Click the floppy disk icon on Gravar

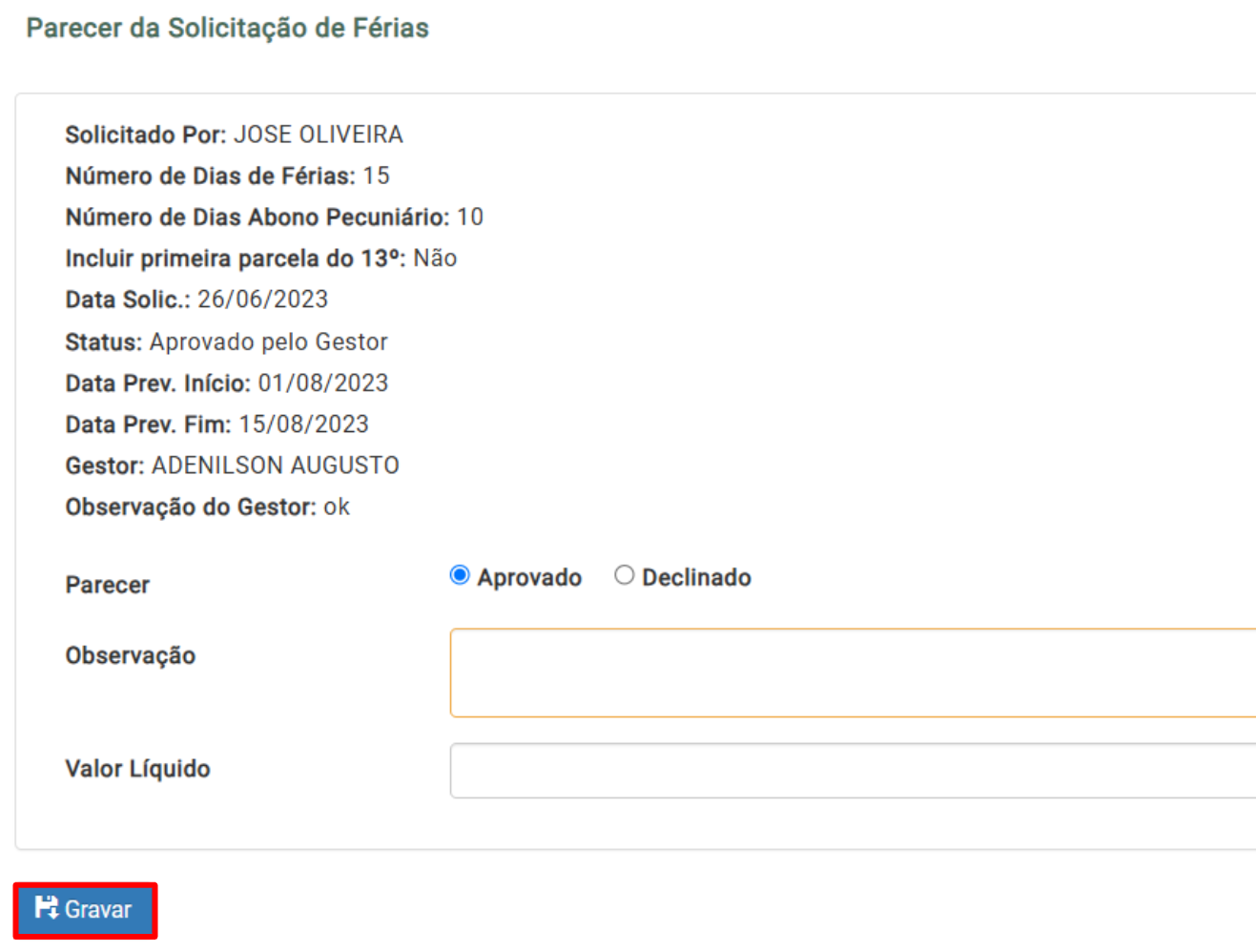(47, 907)
